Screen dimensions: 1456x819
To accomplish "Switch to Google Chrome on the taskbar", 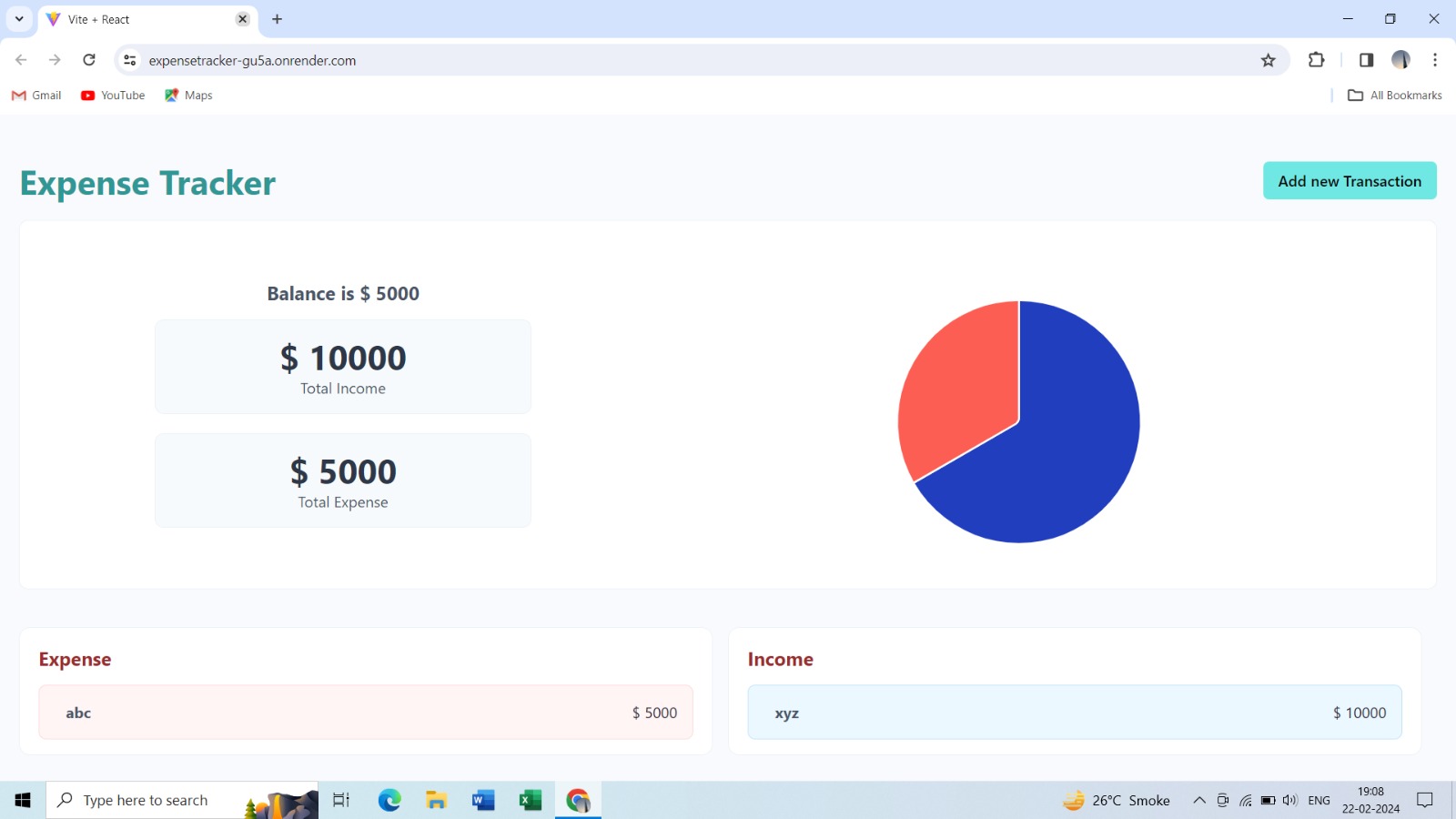I will click(578, 800).
